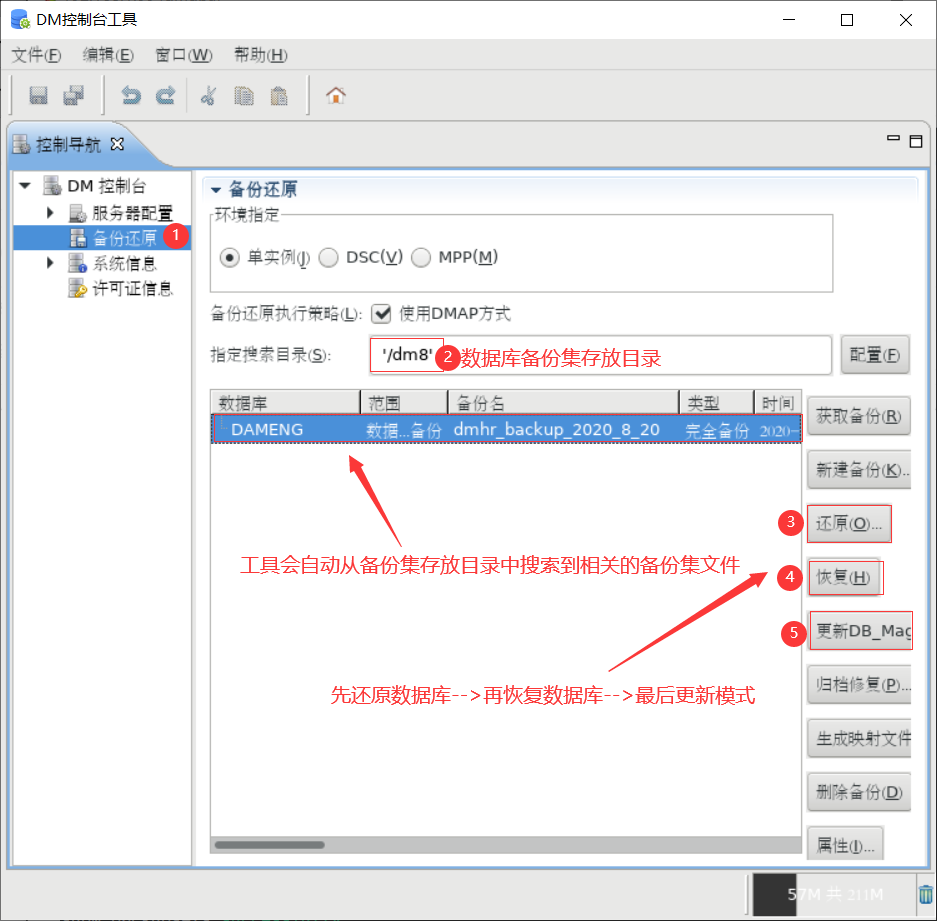Click the 数据库 column header
This screenshot has height=921, width=937.
pos(286,403)
